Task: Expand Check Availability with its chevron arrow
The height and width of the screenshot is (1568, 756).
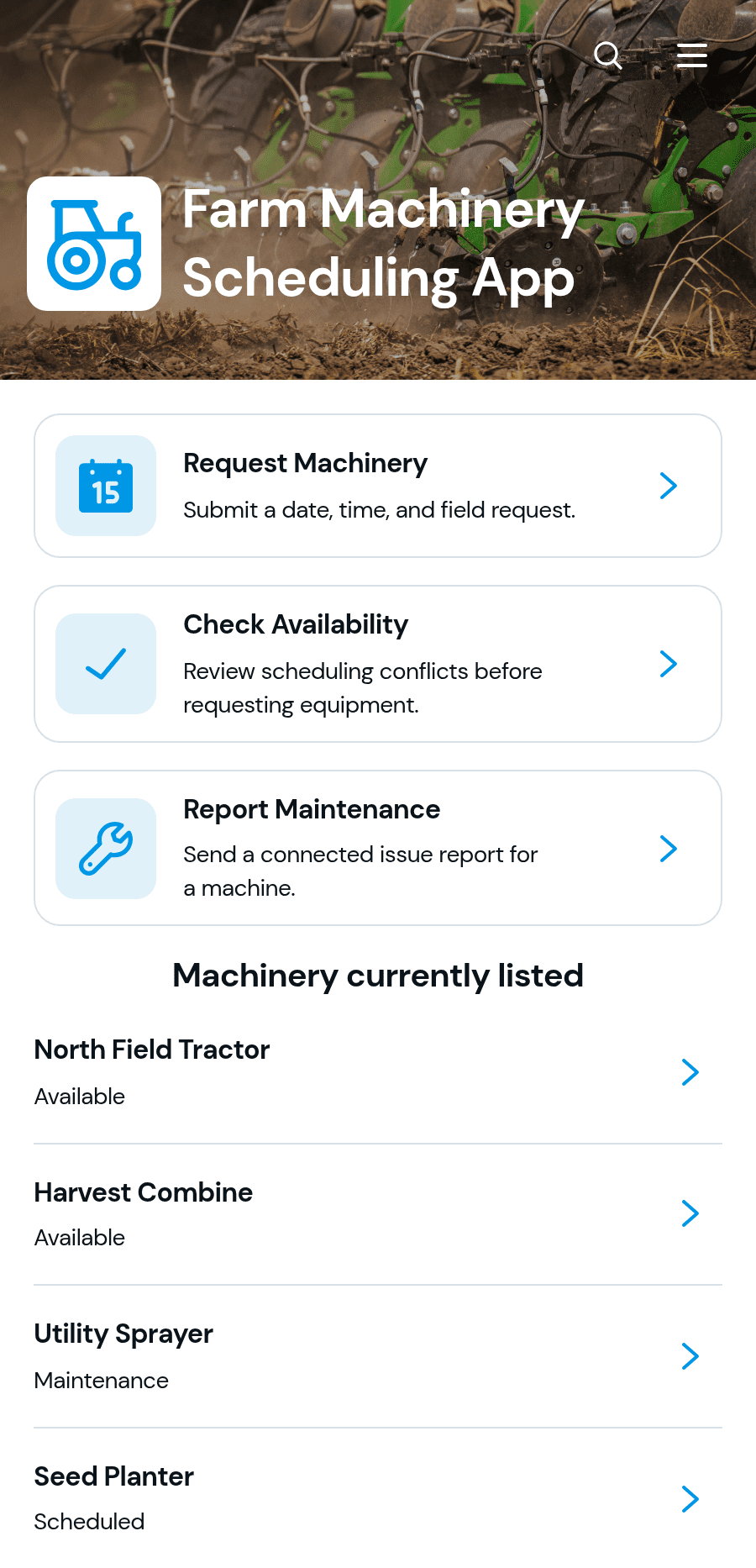Action: (x=669, y=664)
